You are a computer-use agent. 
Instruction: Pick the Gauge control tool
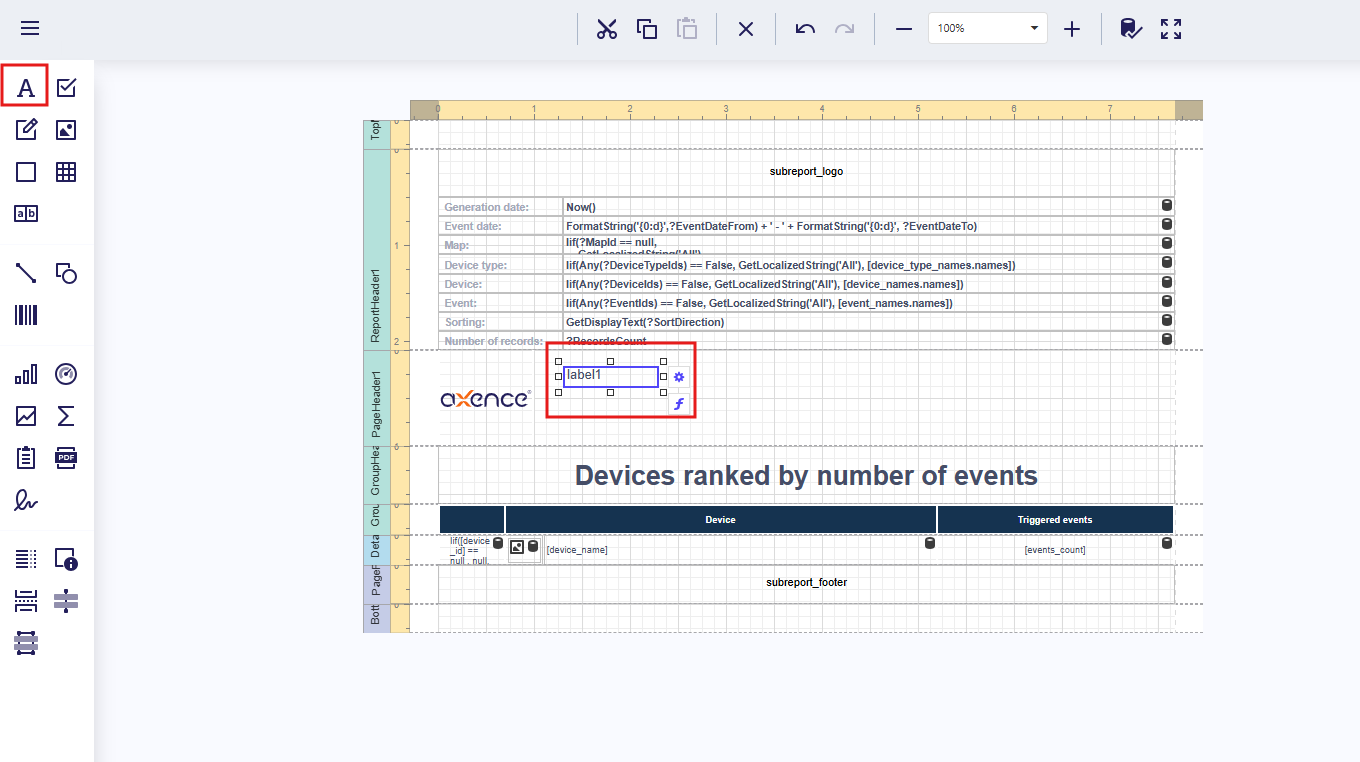coord(66,374)
